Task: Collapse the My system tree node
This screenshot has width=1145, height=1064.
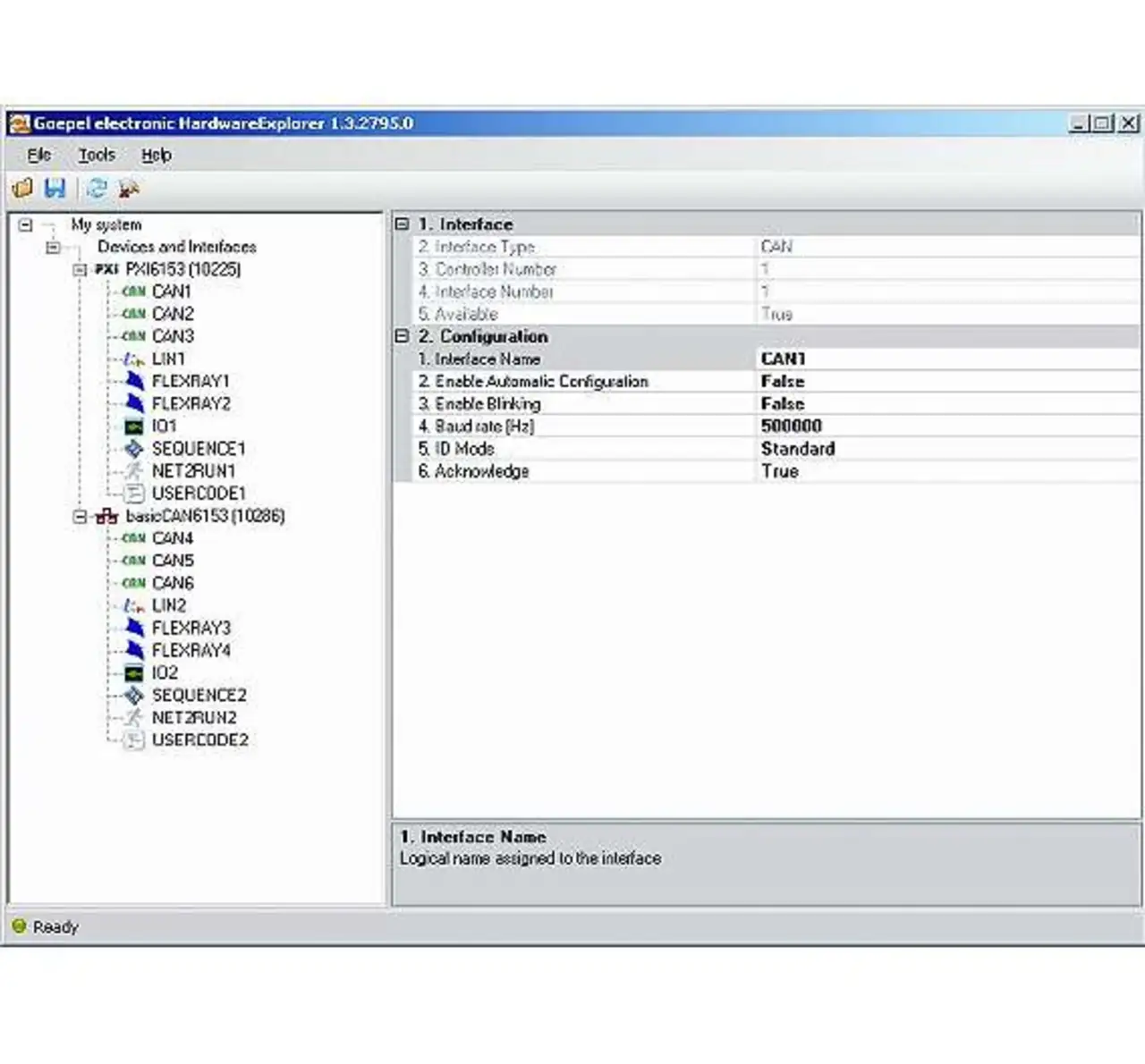Action: [x=26, y=225]
